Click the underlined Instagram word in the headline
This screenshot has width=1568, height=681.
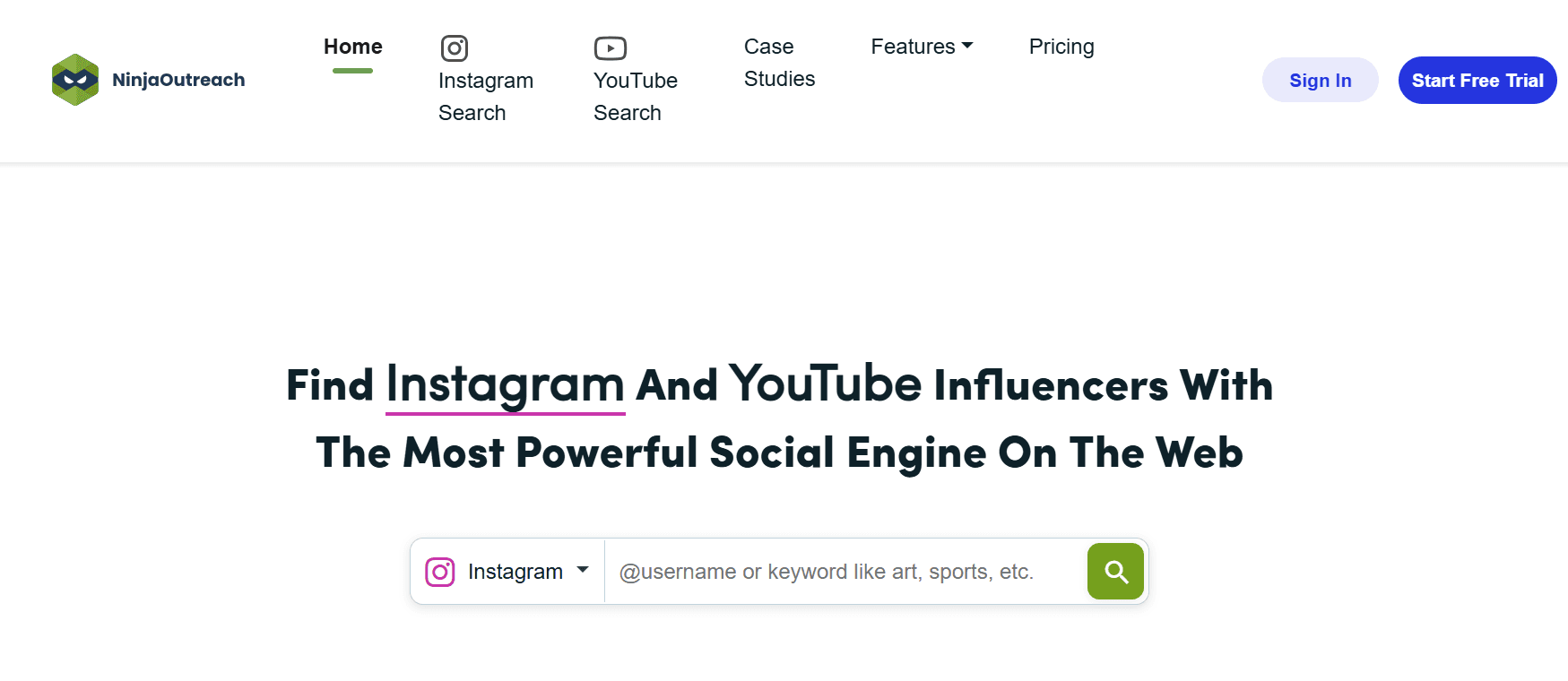[x=505, y=386]
